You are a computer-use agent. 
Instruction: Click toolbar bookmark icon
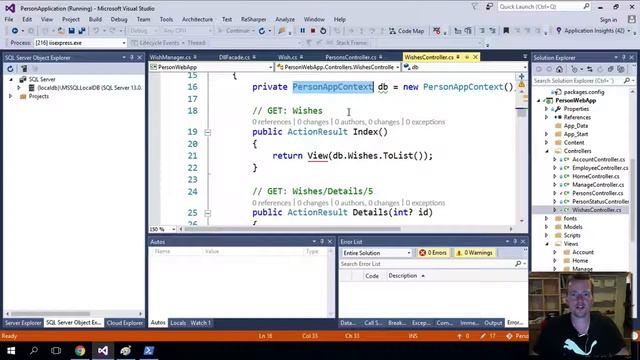[x=506, y=31]
